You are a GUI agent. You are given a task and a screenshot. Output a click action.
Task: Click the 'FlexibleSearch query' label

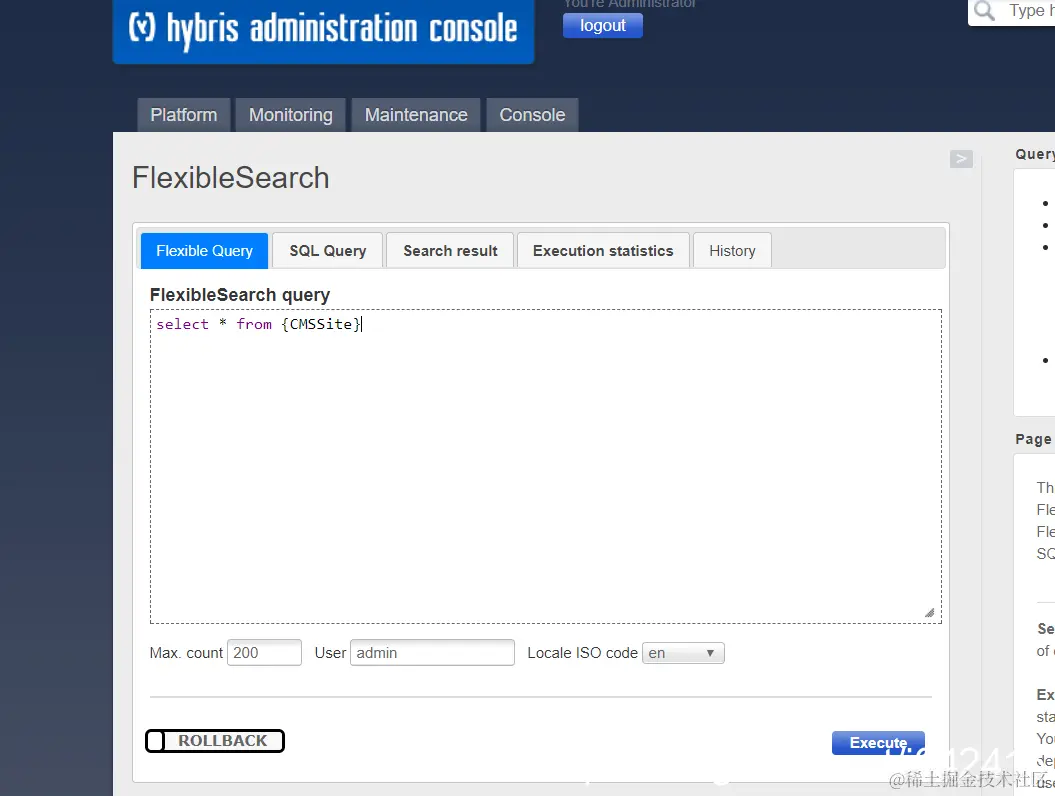240,295
